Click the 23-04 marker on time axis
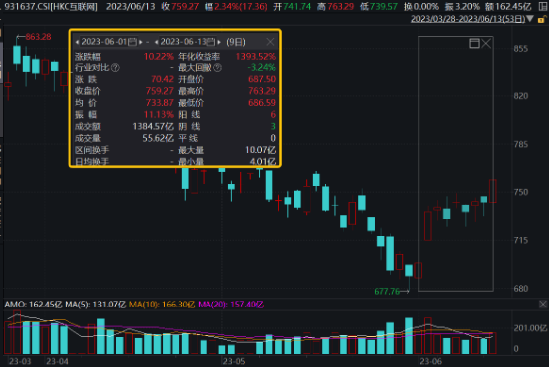This screenshot has height=368, width=550. tap(58, 361)
